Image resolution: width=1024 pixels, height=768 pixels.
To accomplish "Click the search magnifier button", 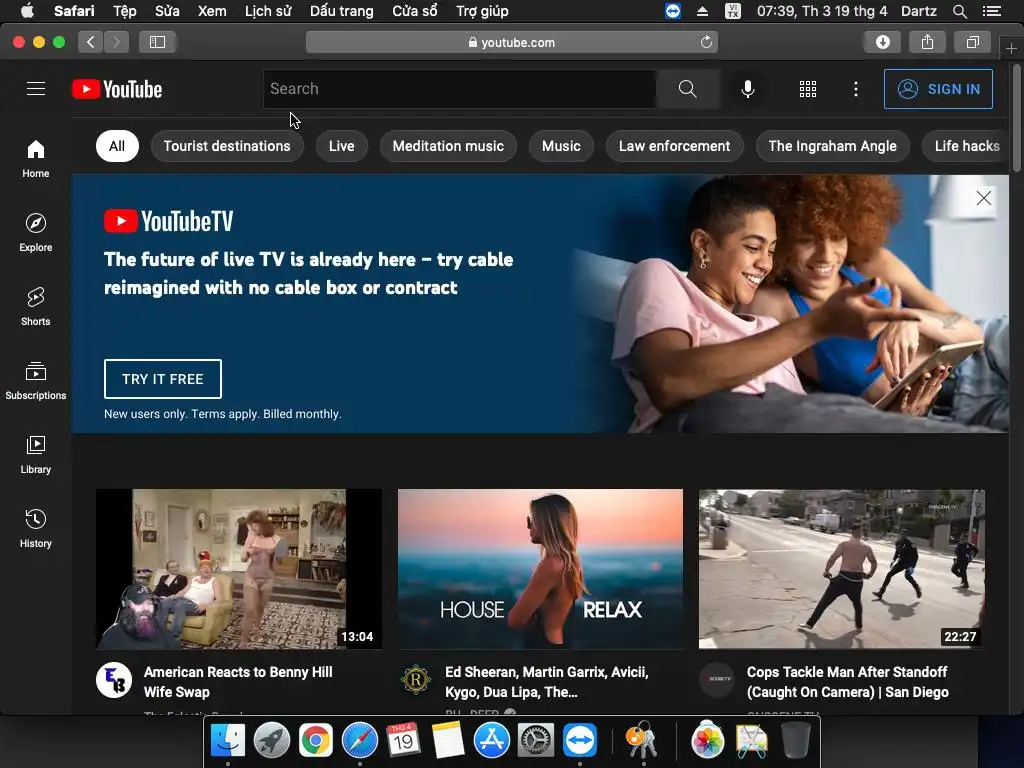I will click(x=688, y=89).
